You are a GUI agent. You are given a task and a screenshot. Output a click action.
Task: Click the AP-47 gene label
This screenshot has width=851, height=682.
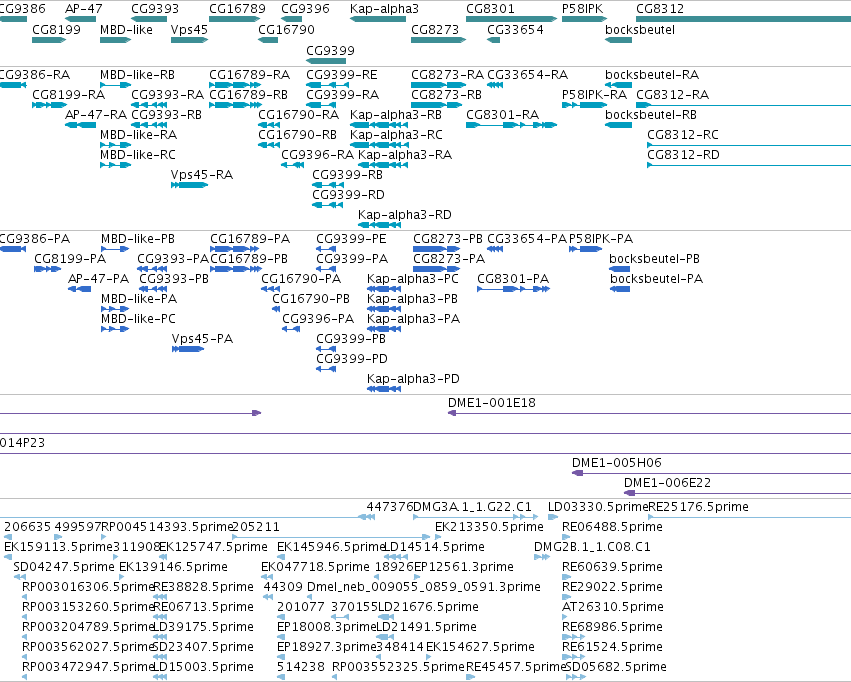[x=84, y=9]
